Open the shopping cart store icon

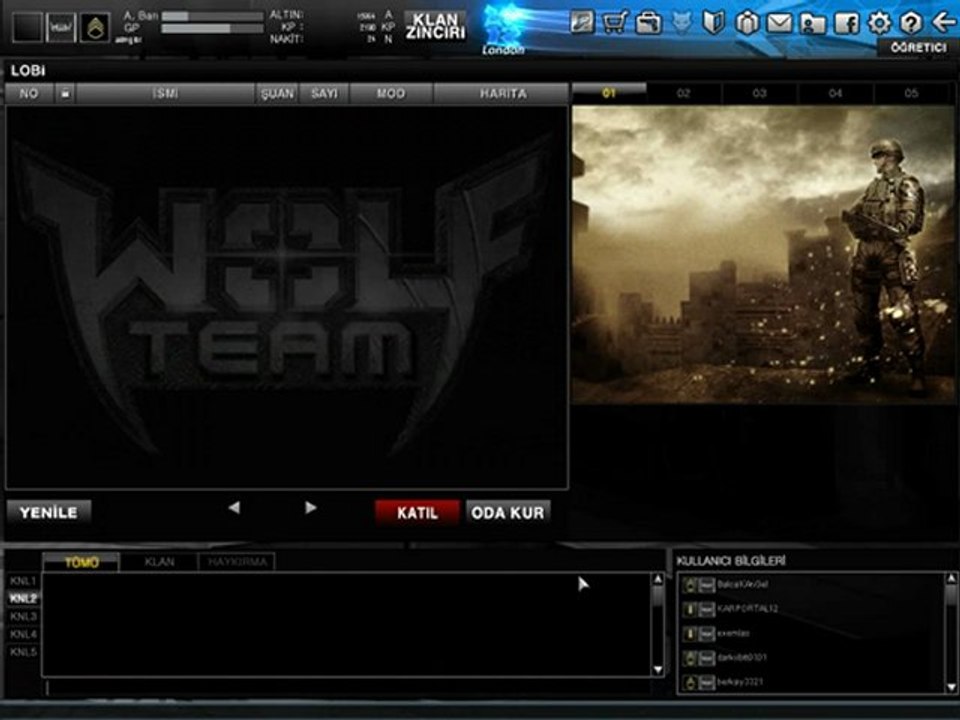(x=615, y=23)
